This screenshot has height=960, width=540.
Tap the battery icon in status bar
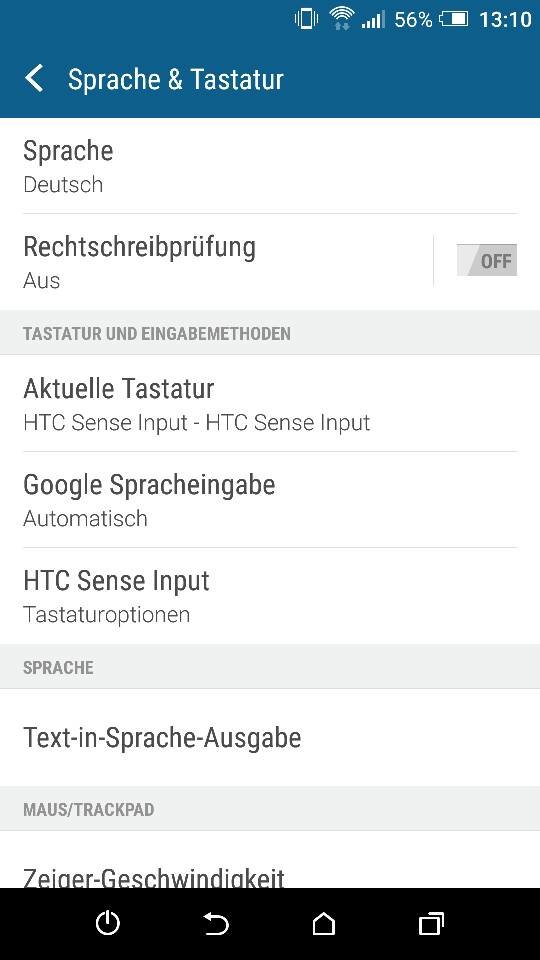point(454,20)
